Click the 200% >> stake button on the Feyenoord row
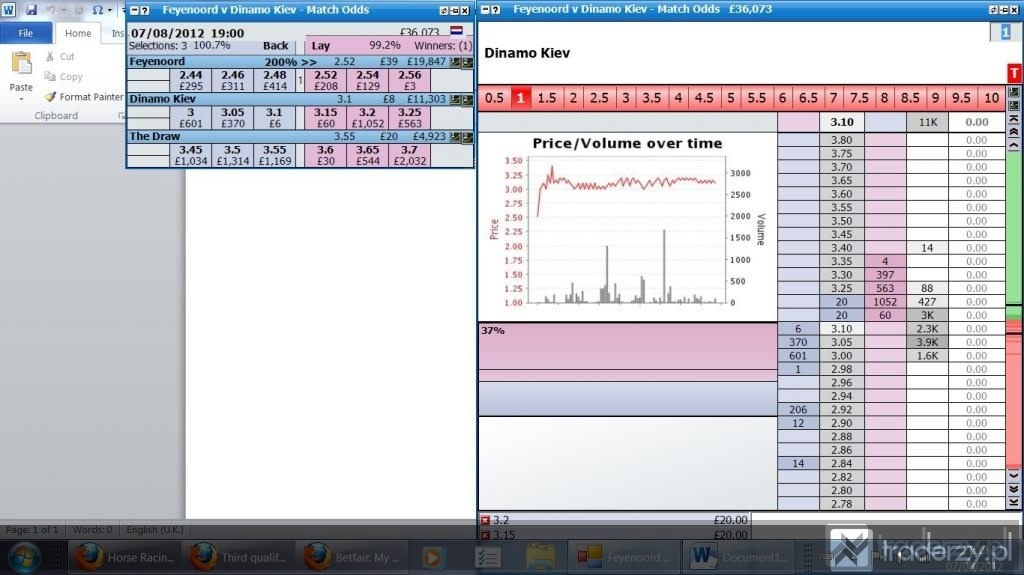1024x575 pixels. pyautogui.click(x=291, y=62)
